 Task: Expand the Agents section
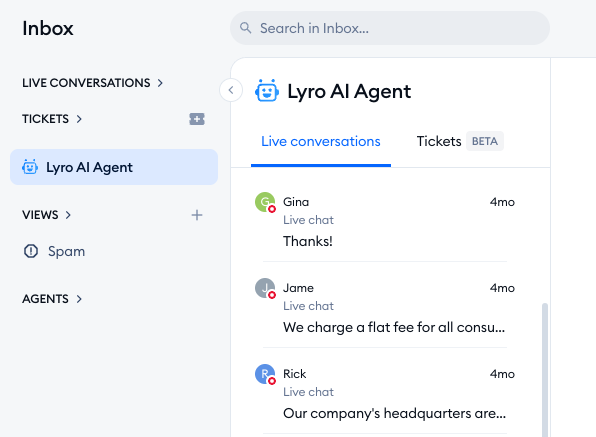tap(52, 299)
